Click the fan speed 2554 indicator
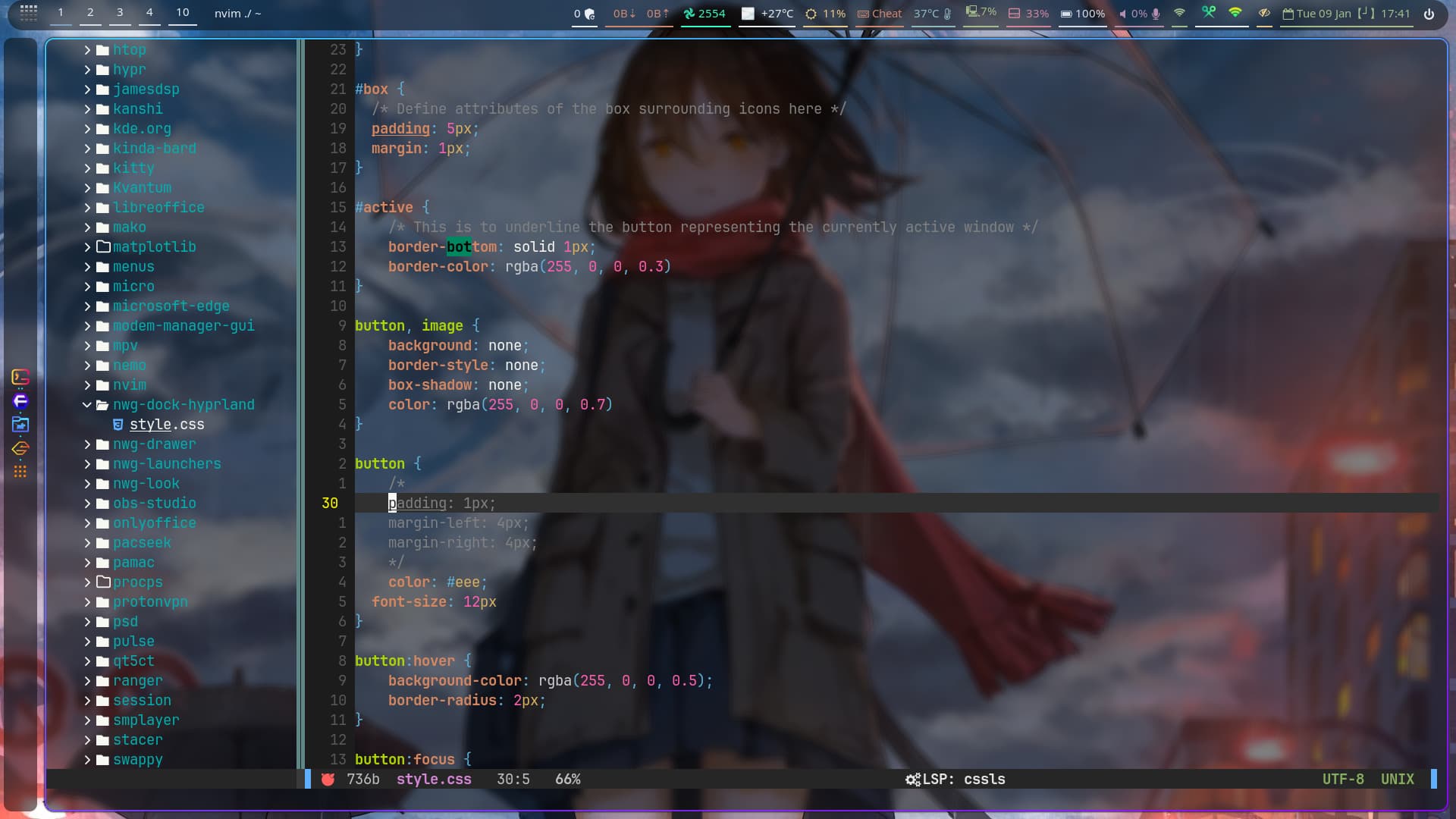The height and width of the screenshot is (819, 1456). point(704,14)
